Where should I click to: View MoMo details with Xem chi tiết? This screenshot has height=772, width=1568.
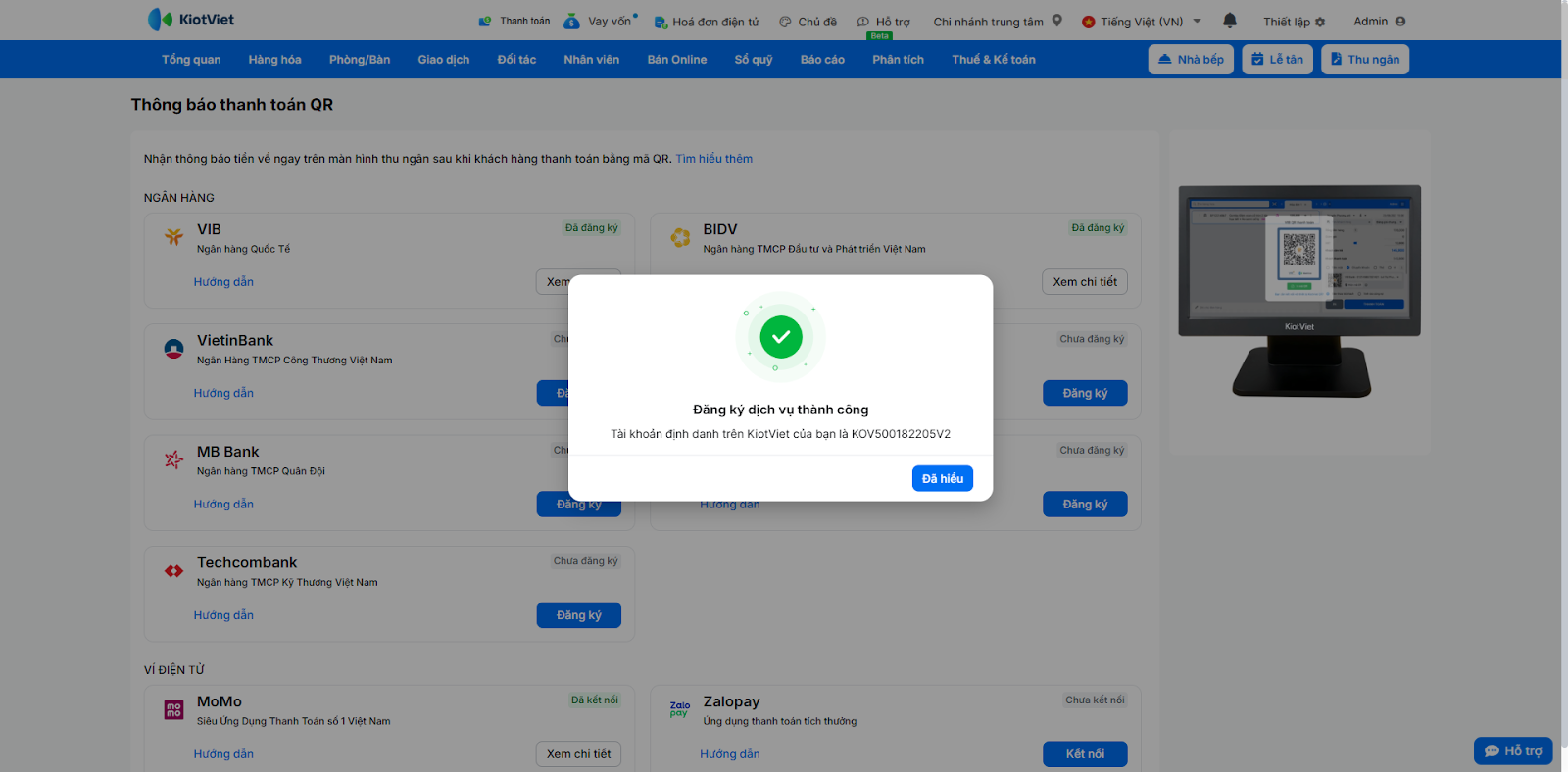pos(578,754)
